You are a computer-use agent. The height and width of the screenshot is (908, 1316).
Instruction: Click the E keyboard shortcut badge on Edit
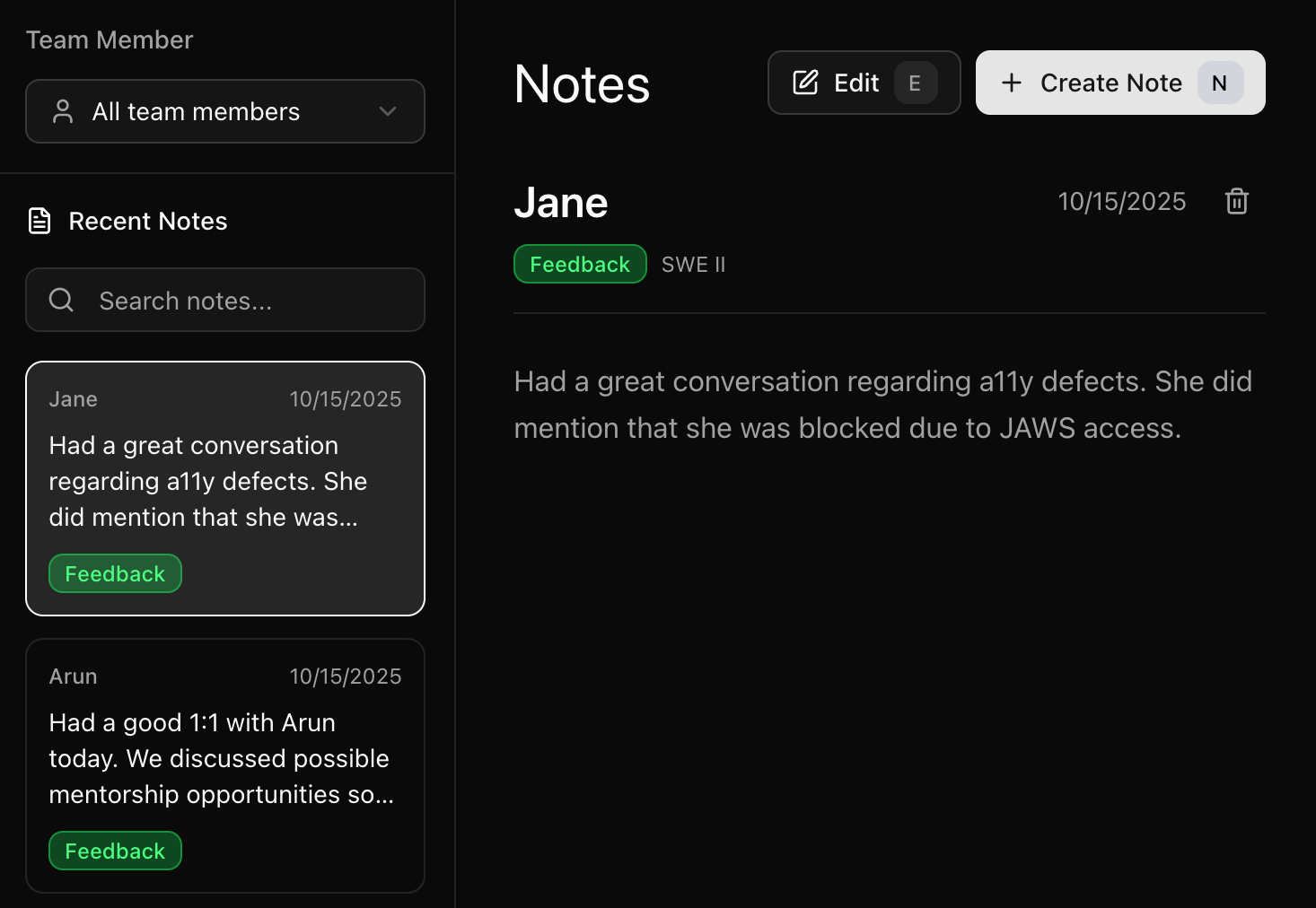coord(915,83)
